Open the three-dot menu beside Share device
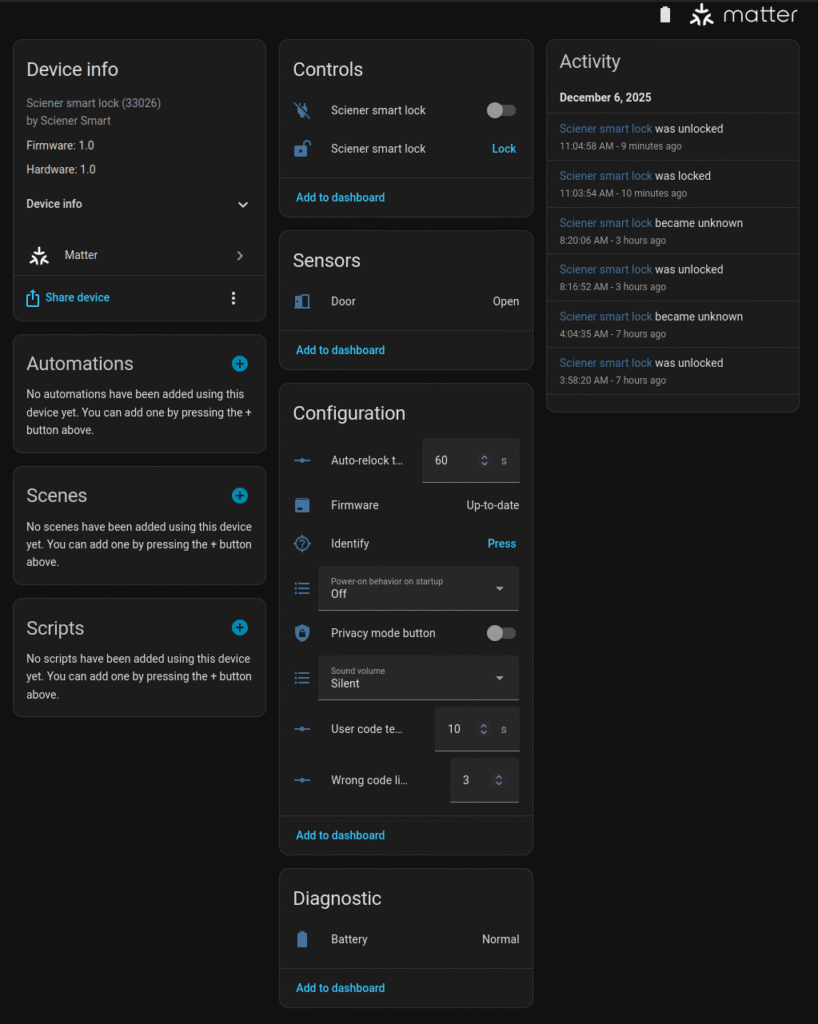The width and height of the screenshot is (818, 1024). [234, 298]
